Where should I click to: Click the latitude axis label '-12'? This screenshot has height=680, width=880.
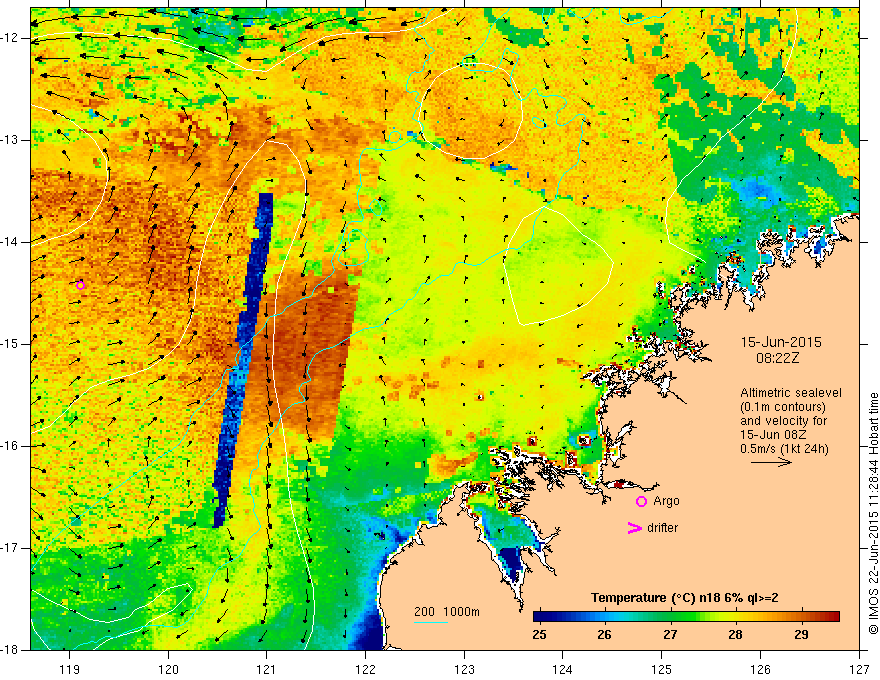pos(11,38)
